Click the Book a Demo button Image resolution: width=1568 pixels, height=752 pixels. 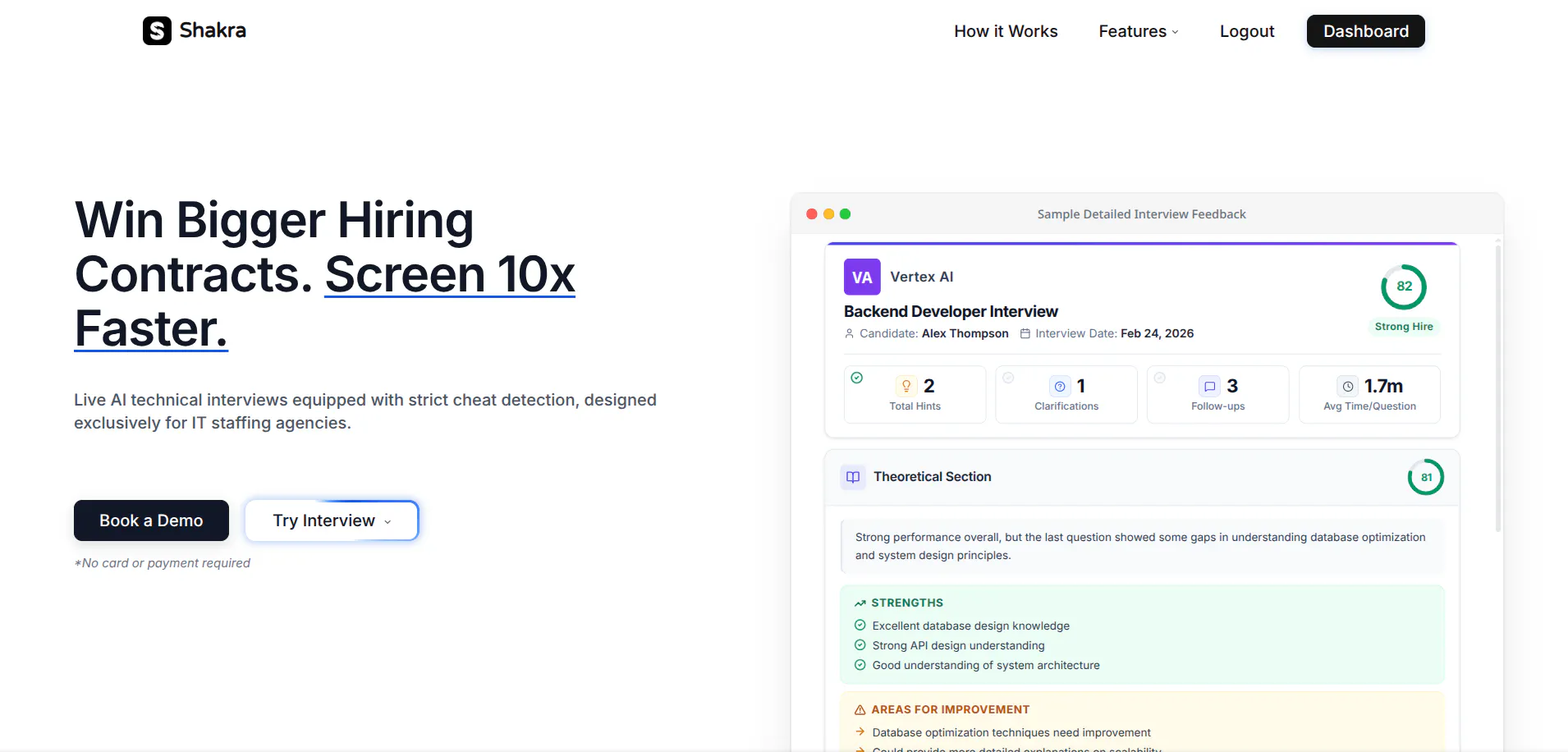(x=151, y=520)
